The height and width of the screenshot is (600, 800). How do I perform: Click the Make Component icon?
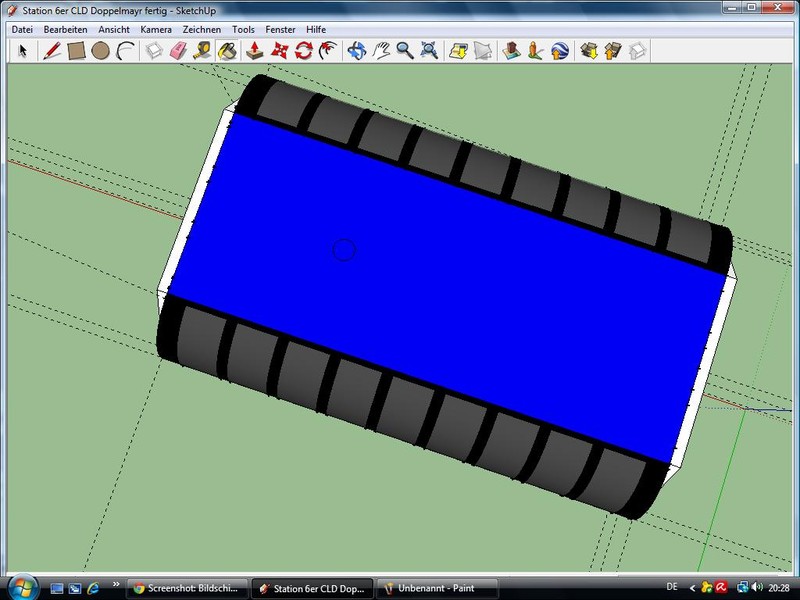pos(154,51)
